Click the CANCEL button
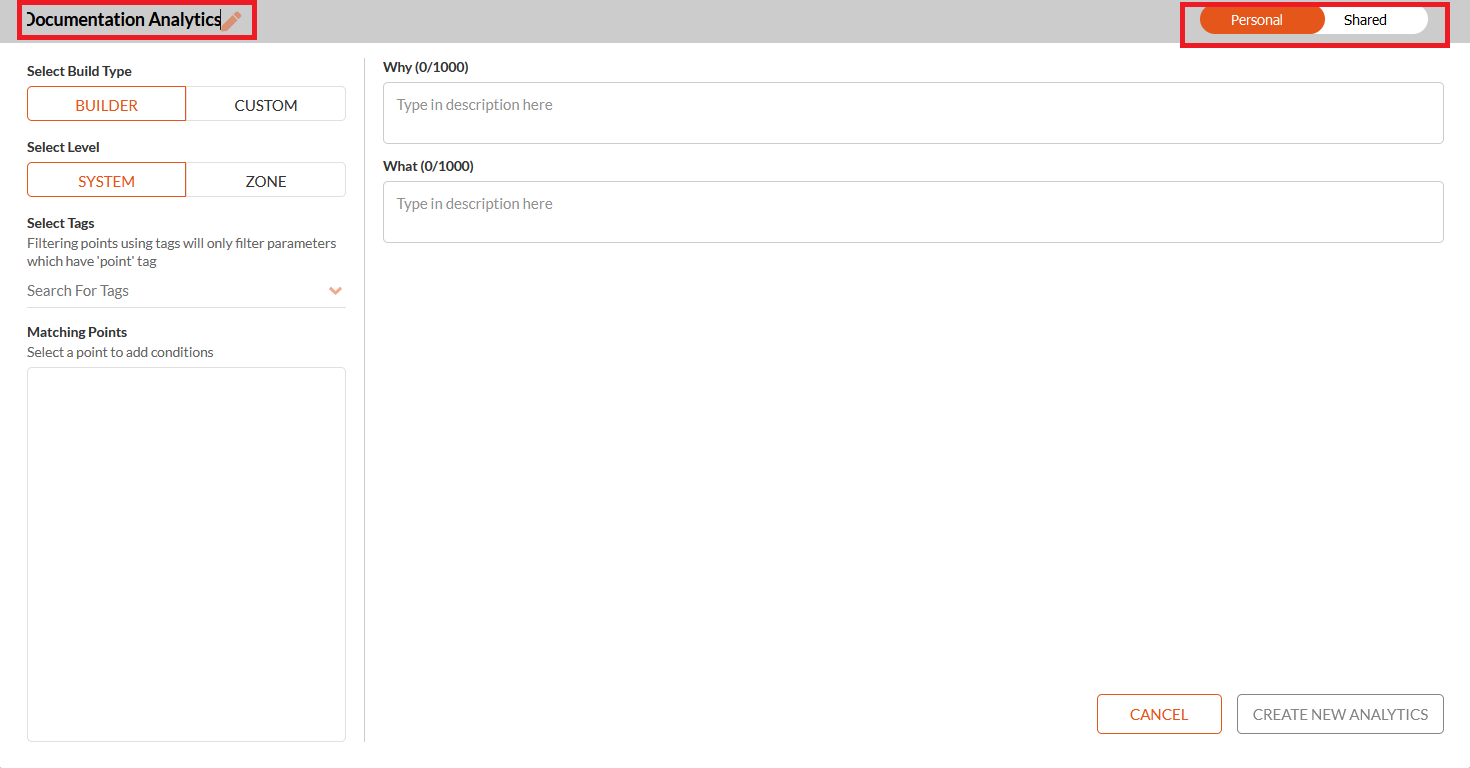Viewport: 1470px width, 768px height. pos(1159,714)
